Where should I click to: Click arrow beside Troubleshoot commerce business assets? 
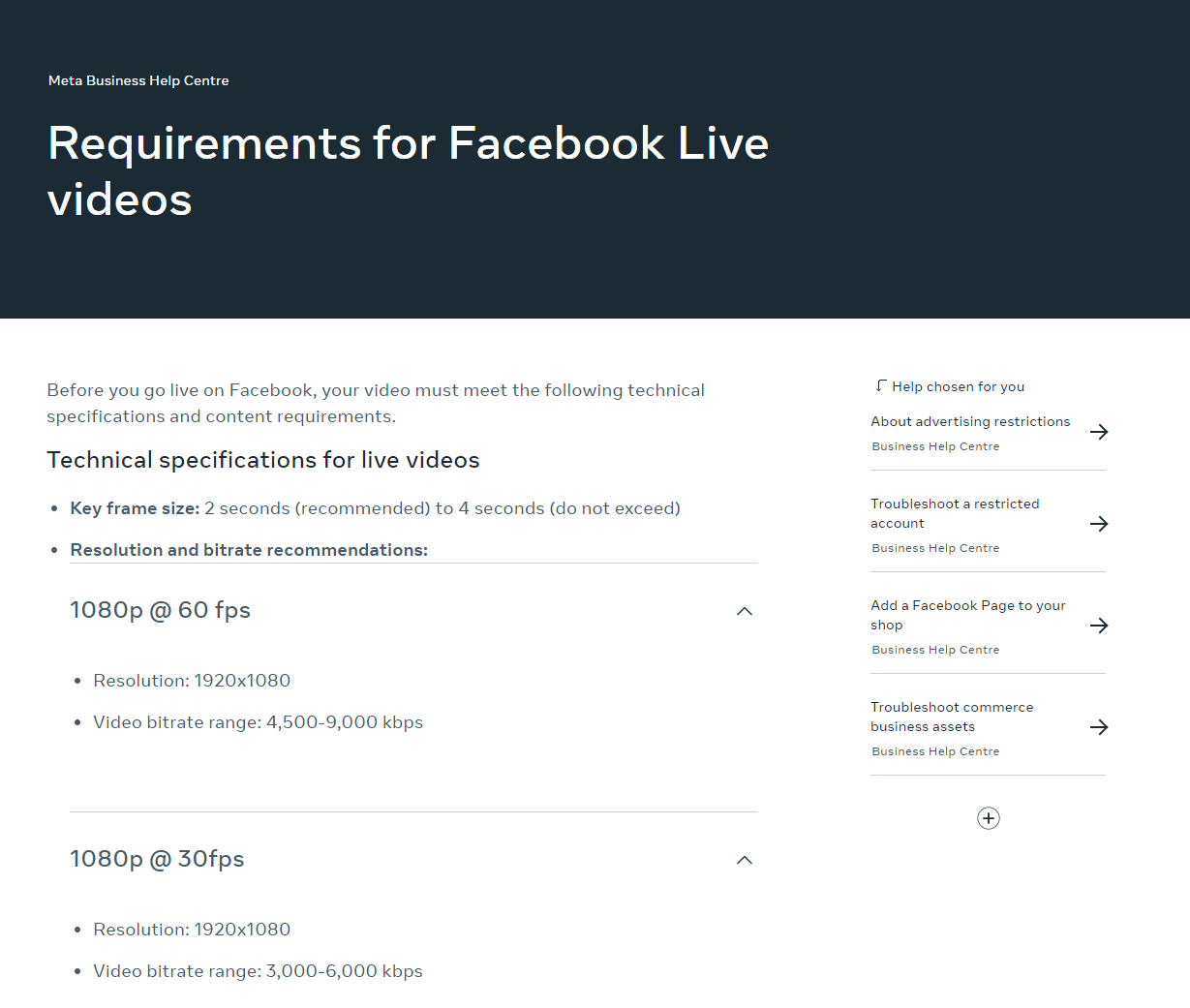[1099, 727]
